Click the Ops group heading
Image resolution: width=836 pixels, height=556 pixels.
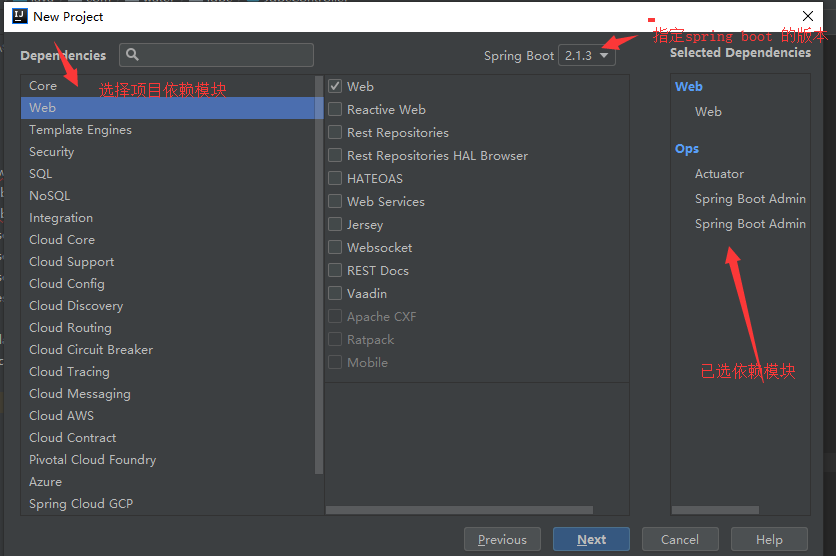click(687, 149)
